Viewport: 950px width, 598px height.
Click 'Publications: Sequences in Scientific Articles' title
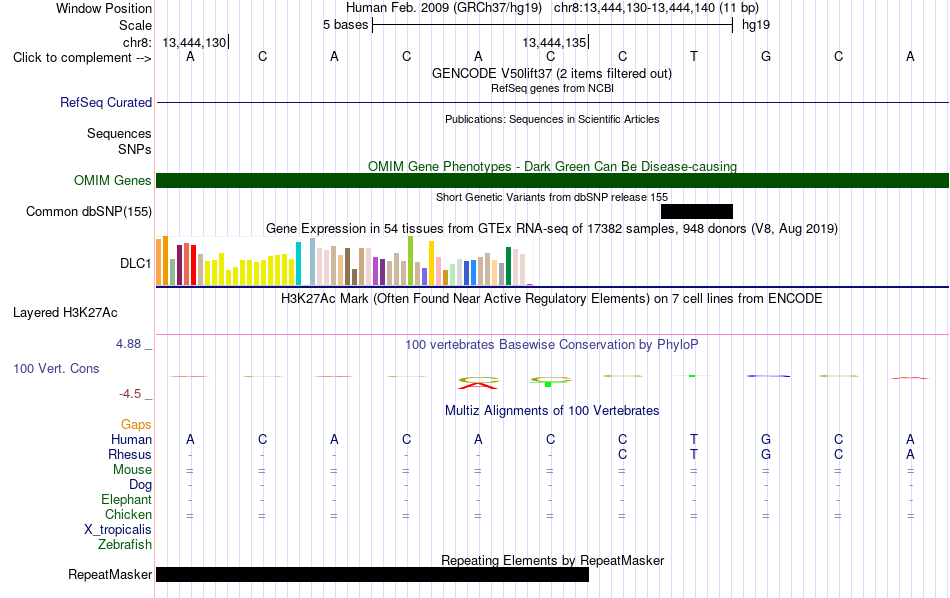pyautogui.click(x=552, y=119)
